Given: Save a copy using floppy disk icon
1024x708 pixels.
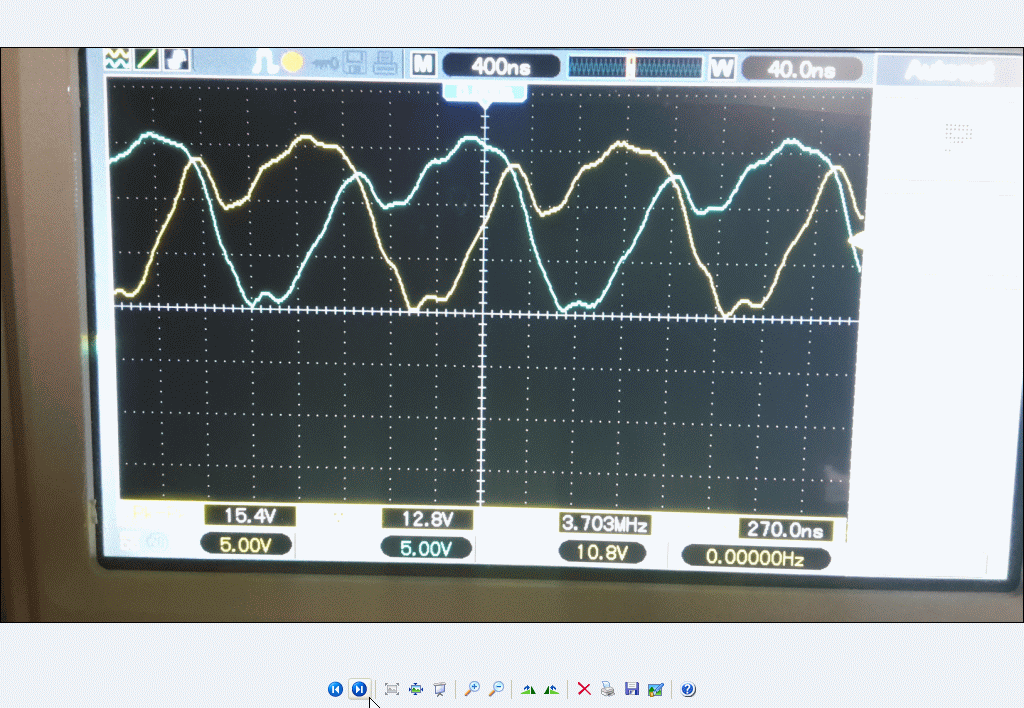Looking at the screenshot, I should pyautogui.click(x=631, y=689).
